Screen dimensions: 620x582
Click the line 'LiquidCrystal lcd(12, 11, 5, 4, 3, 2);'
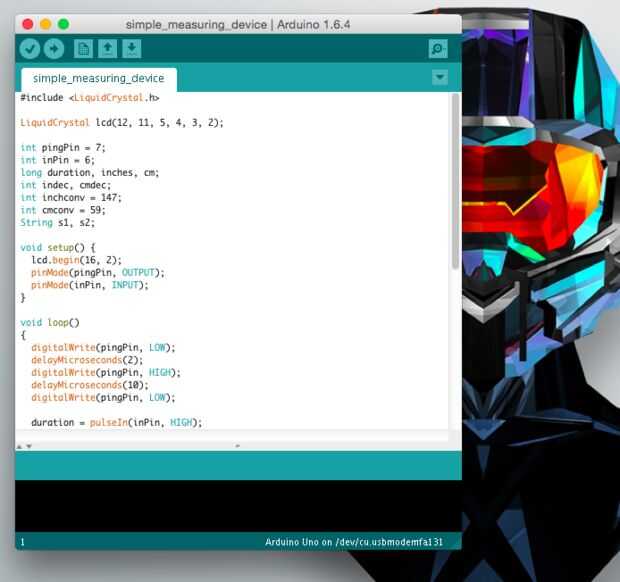click(122, 123)
